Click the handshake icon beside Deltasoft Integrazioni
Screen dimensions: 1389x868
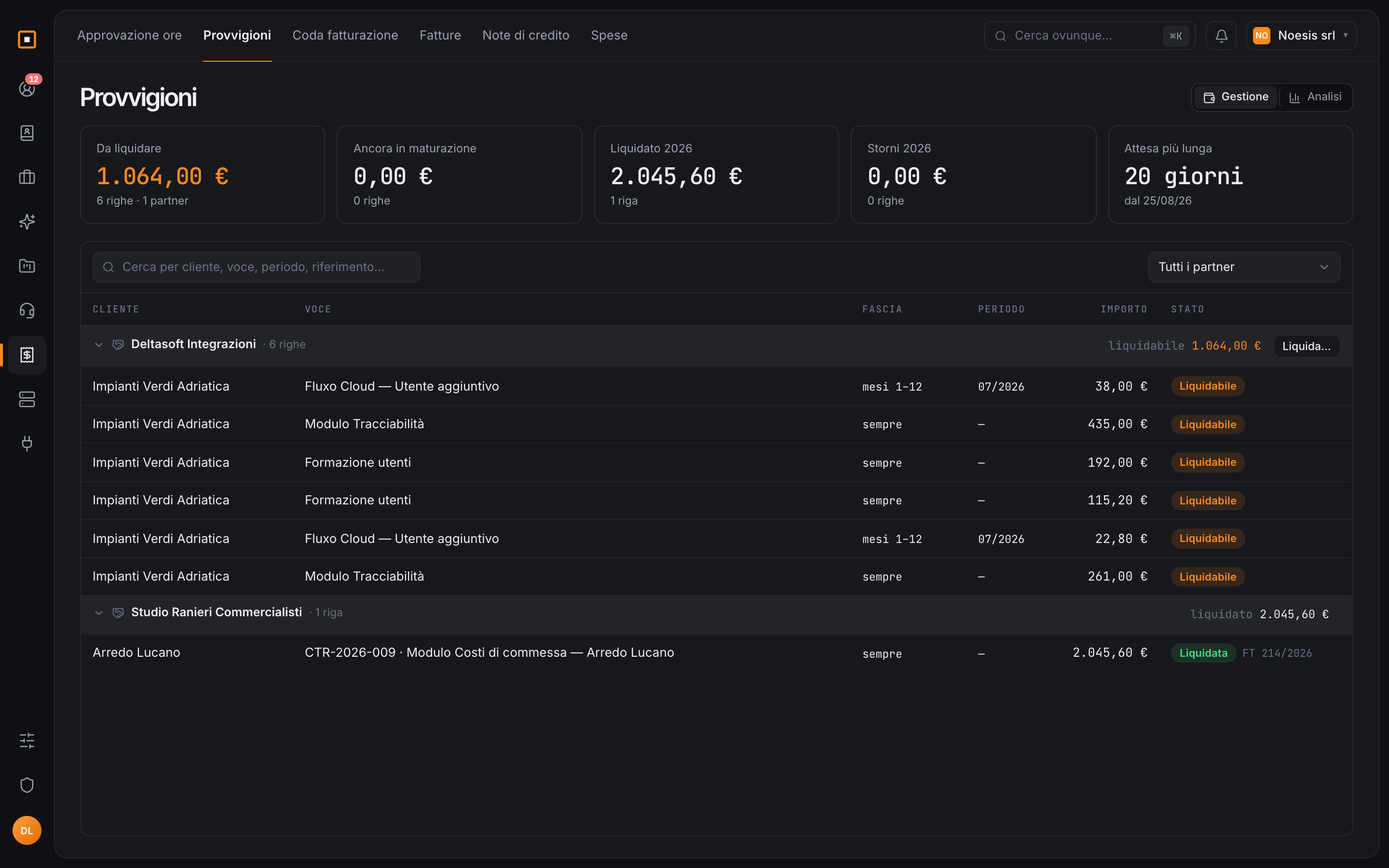tap(118, 344)
